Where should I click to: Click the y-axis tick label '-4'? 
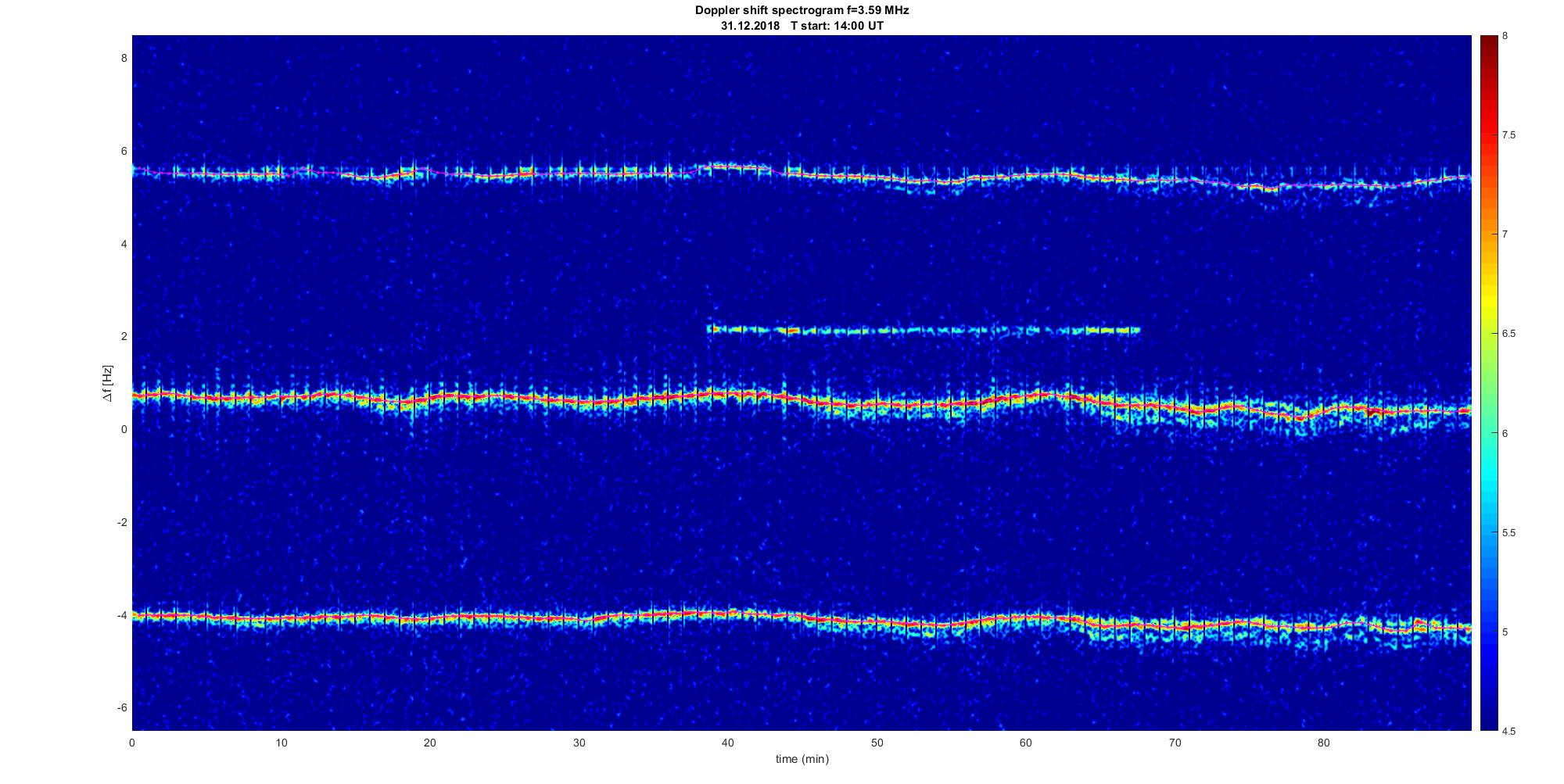pos(121,615)
